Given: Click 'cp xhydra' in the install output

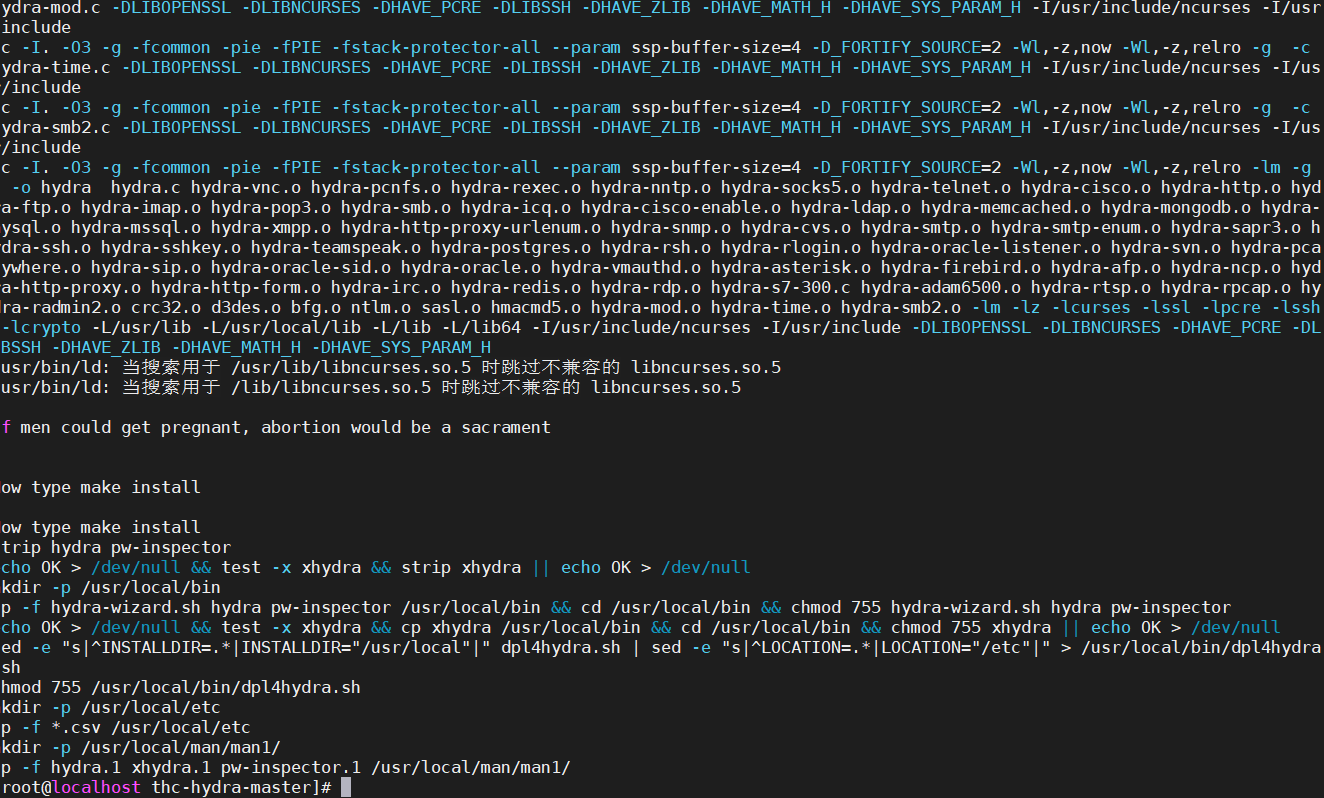Looking at the screenshot, I should 446,628.
